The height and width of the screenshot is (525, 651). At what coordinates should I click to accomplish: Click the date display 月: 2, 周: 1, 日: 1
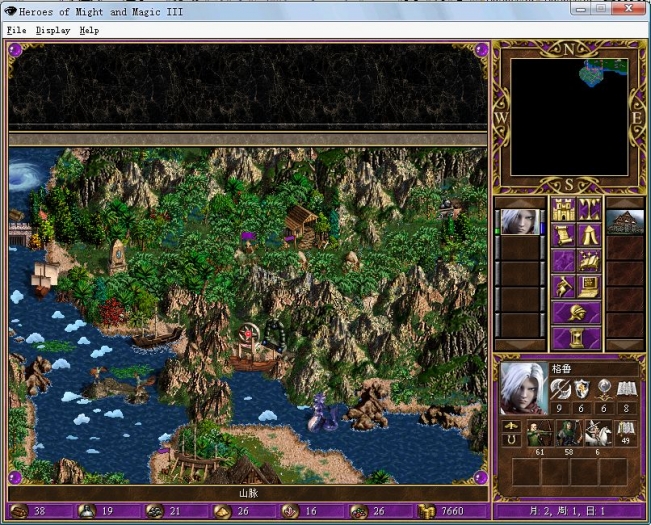568,511
